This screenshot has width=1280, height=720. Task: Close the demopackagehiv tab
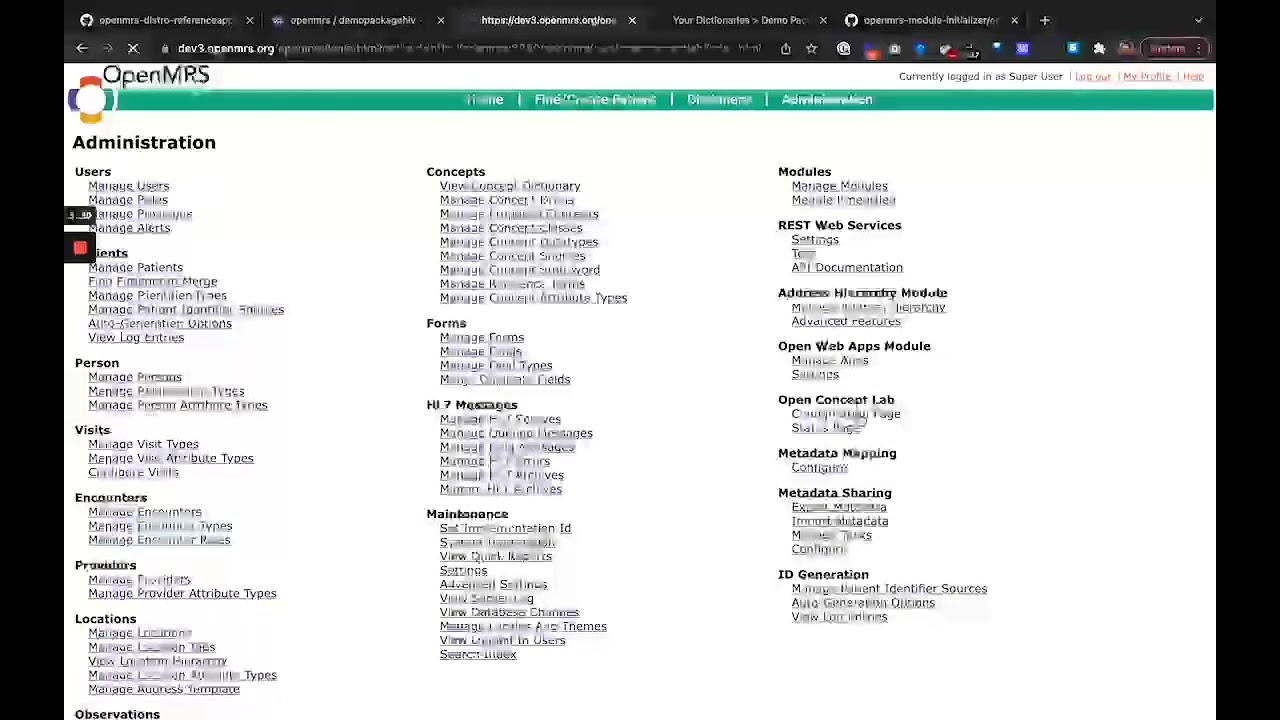441,20
